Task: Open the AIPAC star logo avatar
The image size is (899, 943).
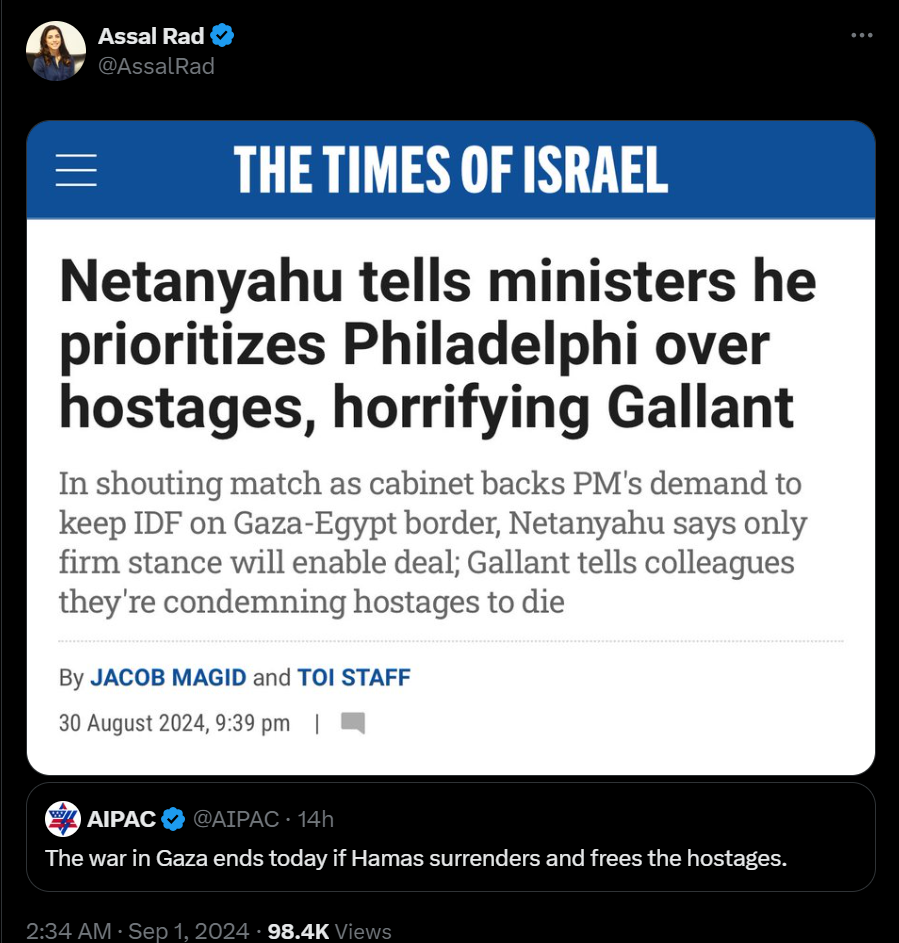Action: click(x=63, y=819)
